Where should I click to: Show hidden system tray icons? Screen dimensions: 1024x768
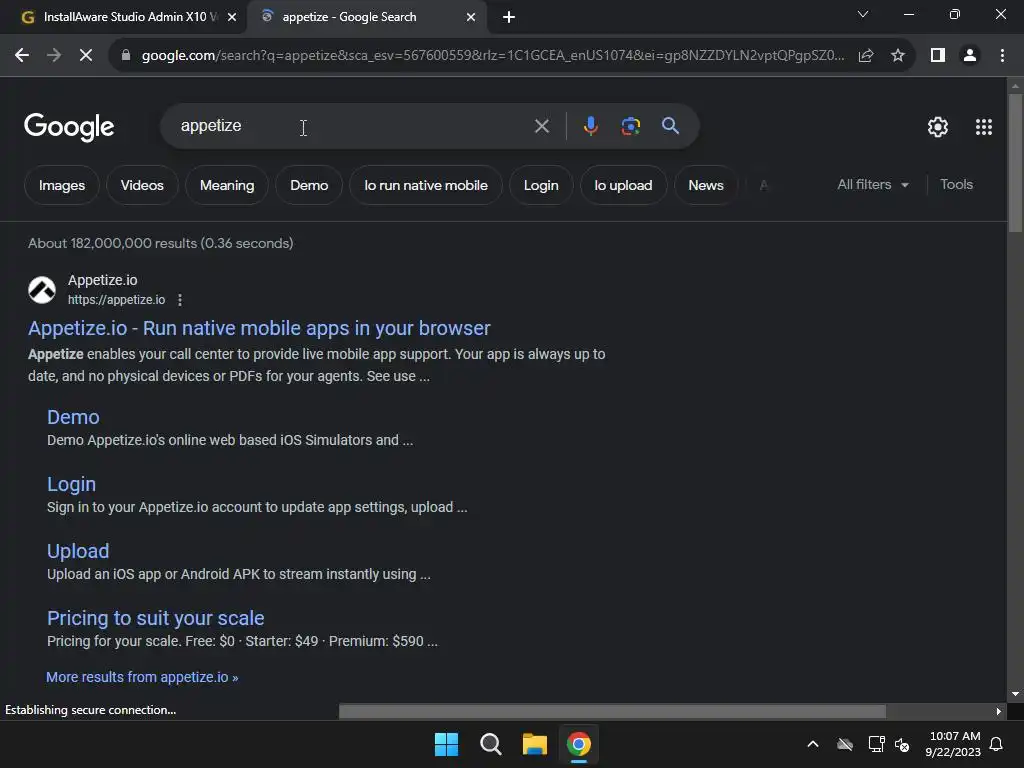pos(813,744)
